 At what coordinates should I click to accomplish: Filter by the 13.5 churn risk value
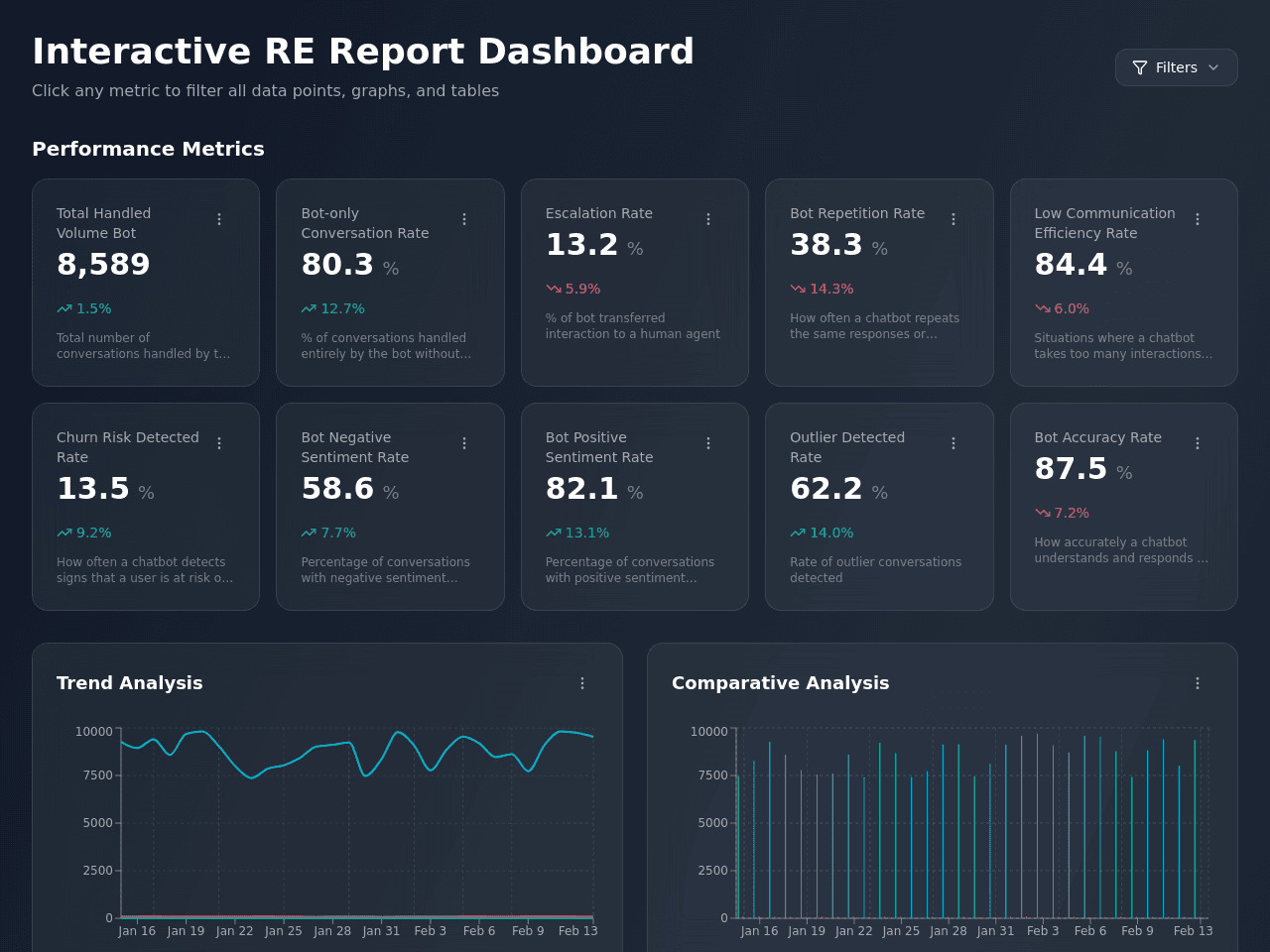point(93,489)
